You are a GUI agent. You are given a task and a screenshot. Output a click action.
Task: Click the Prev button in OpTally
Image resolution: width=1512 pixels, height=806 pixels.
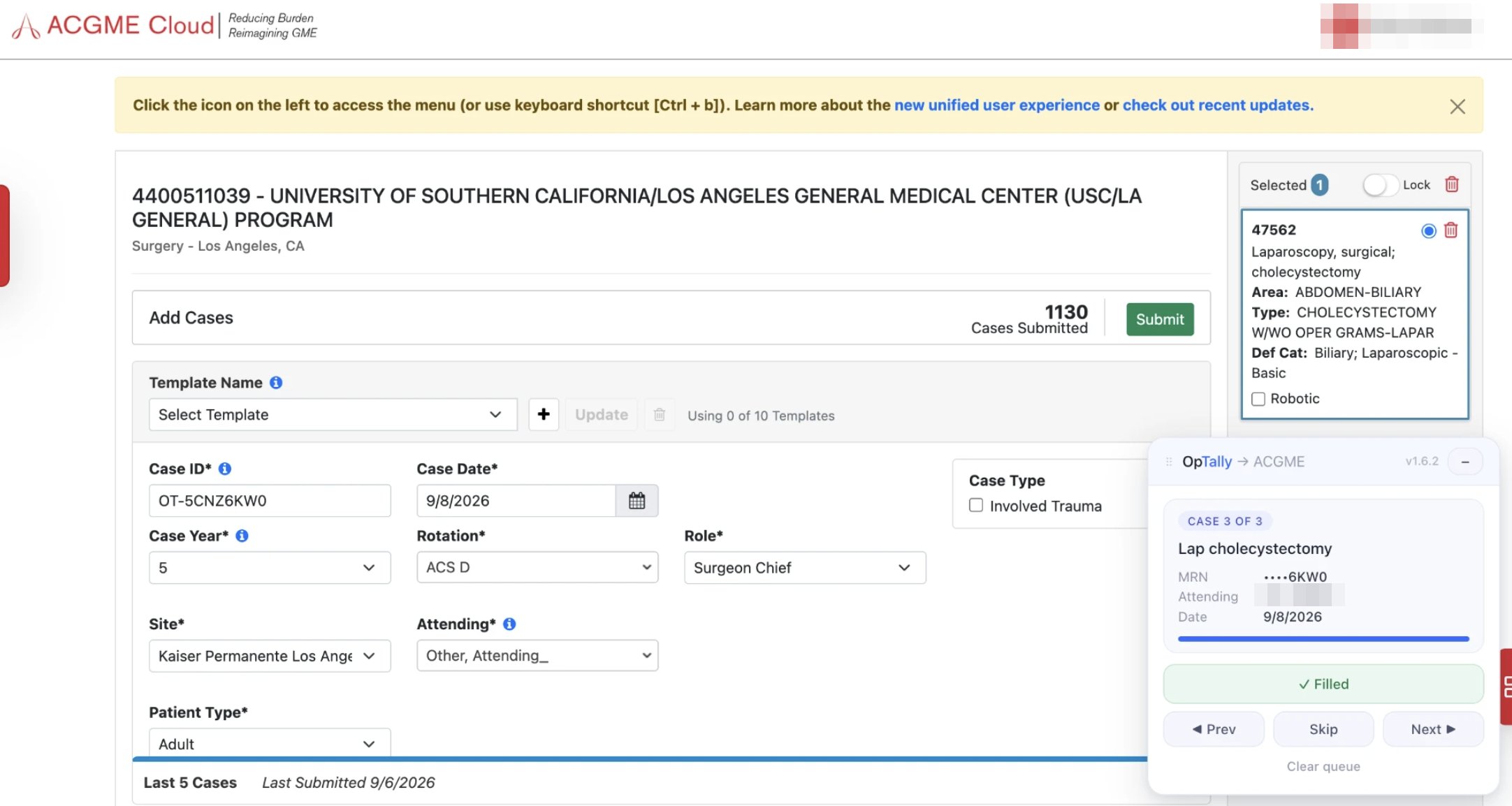pyautogui.click(x=1214, y=729)
